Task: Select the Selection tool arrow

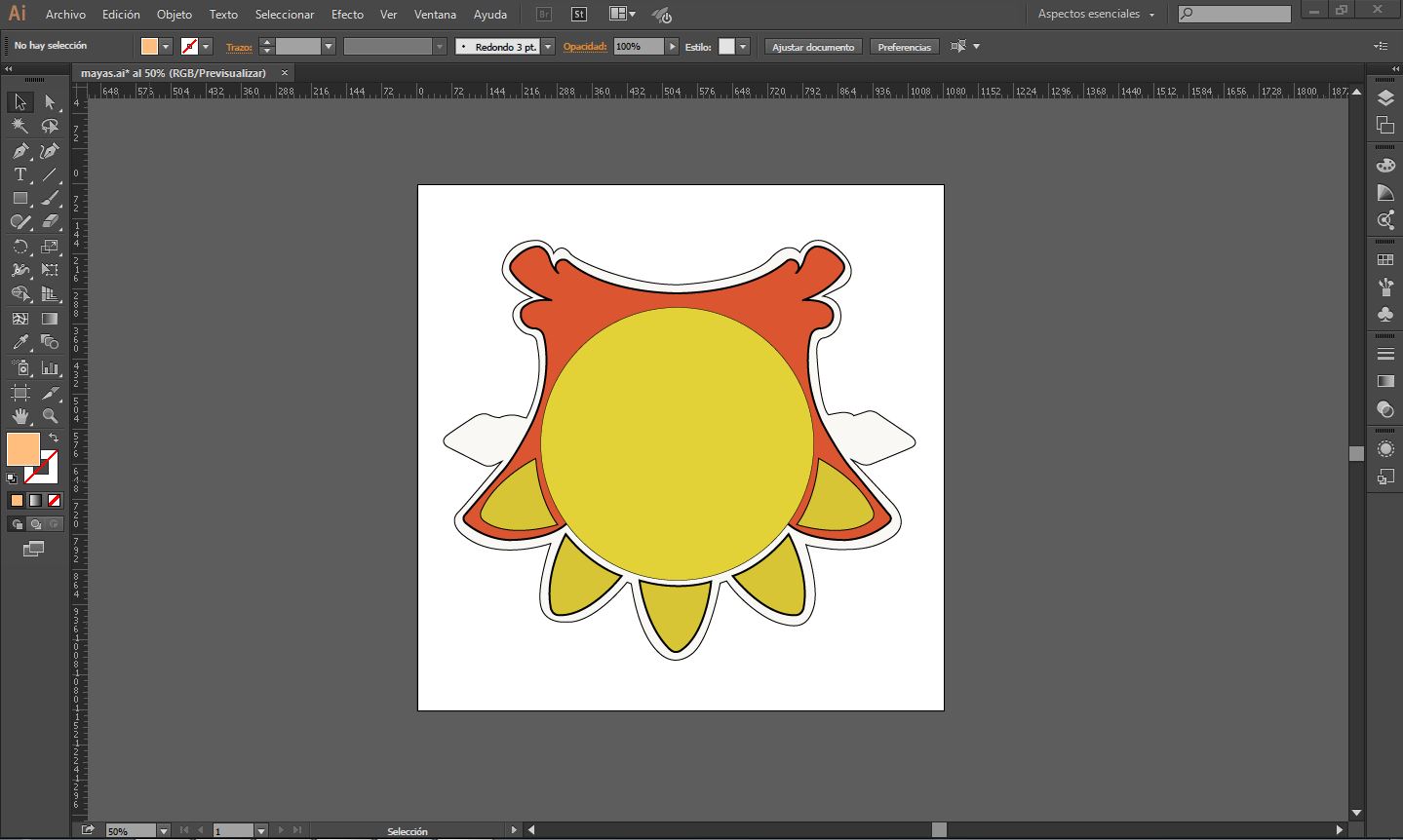Action: [x=20, y=102]
